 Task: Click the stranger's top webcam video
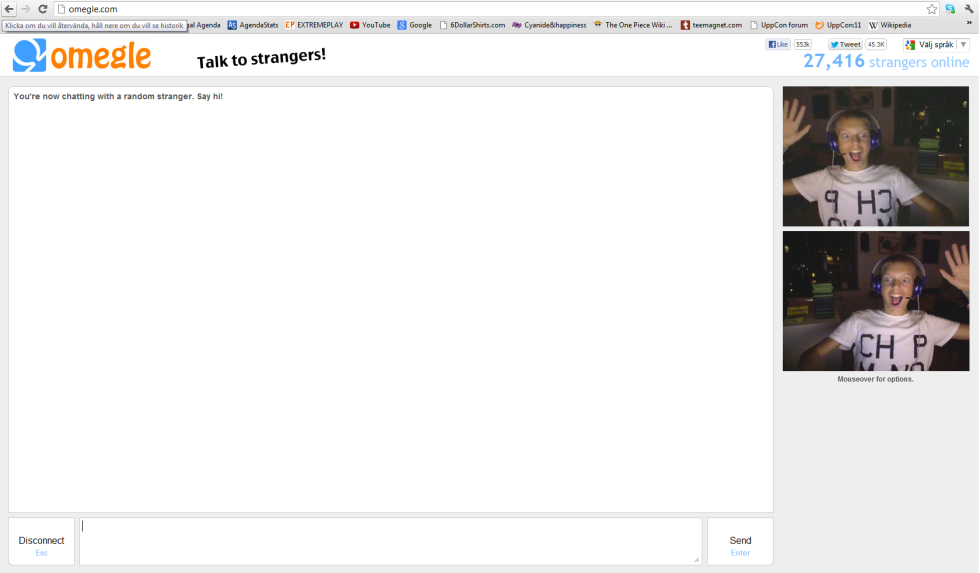point(875,156)
